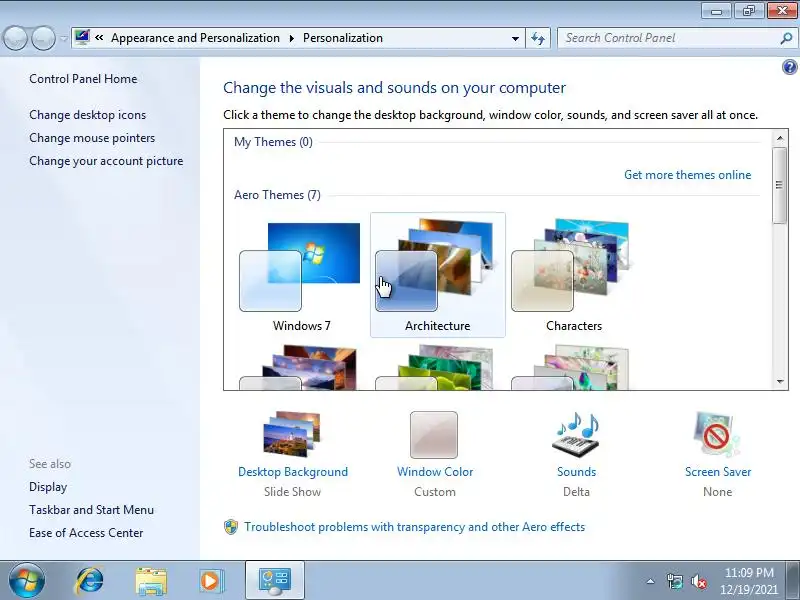The height and width of the screenshot is (600, 800).
Task: Open Control Panel Home link
Action: click(x=83, y=79)
